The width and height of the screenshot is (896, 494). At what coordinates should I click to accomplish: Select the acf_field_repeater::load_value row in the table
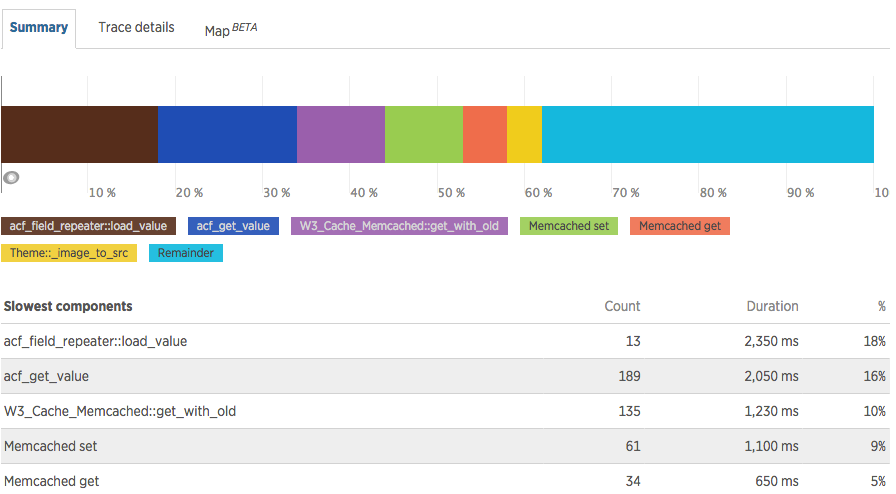[95, 341]
